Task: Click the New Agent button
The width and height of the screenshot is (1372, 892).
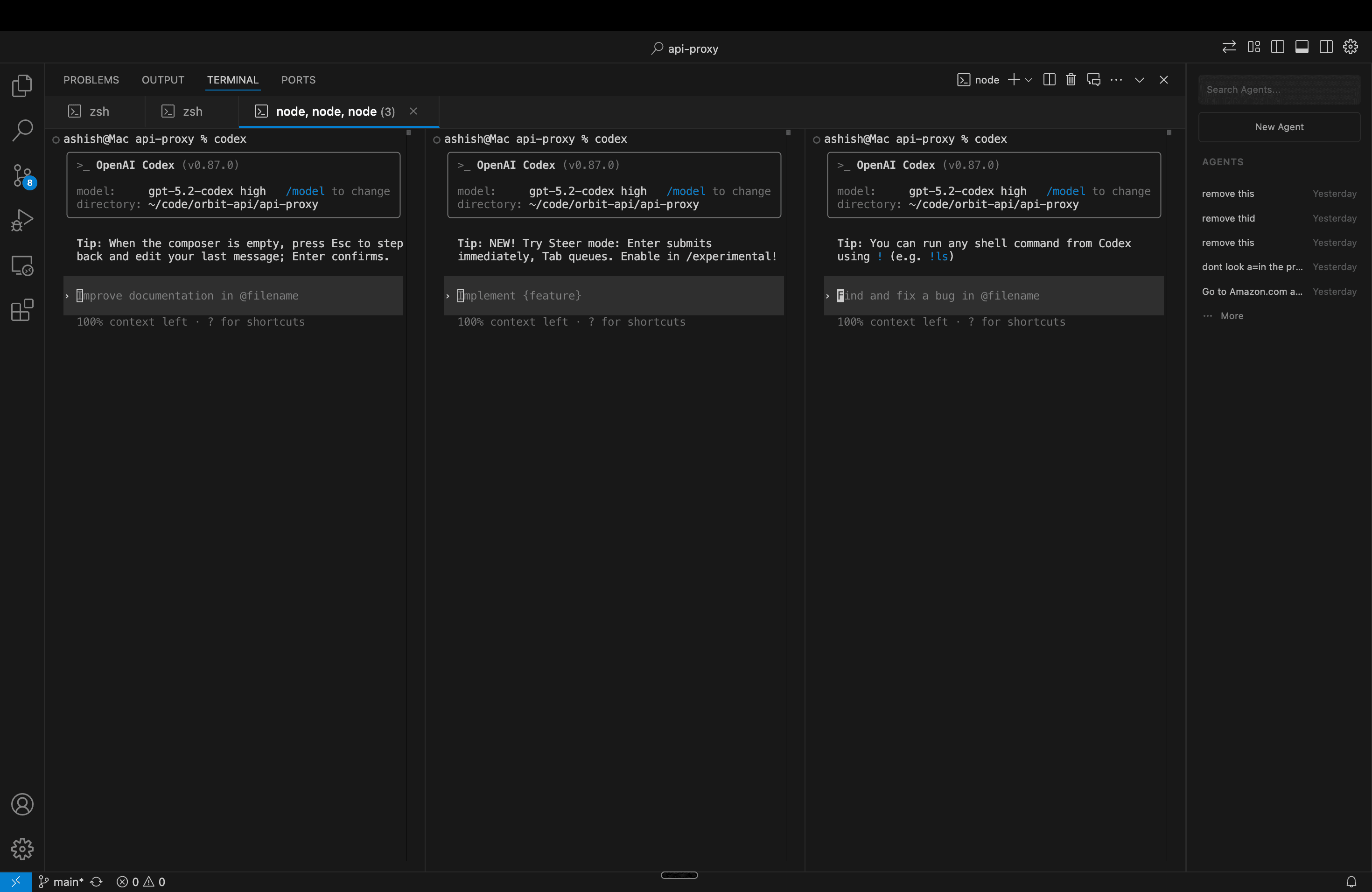Action: point(1279,127)
